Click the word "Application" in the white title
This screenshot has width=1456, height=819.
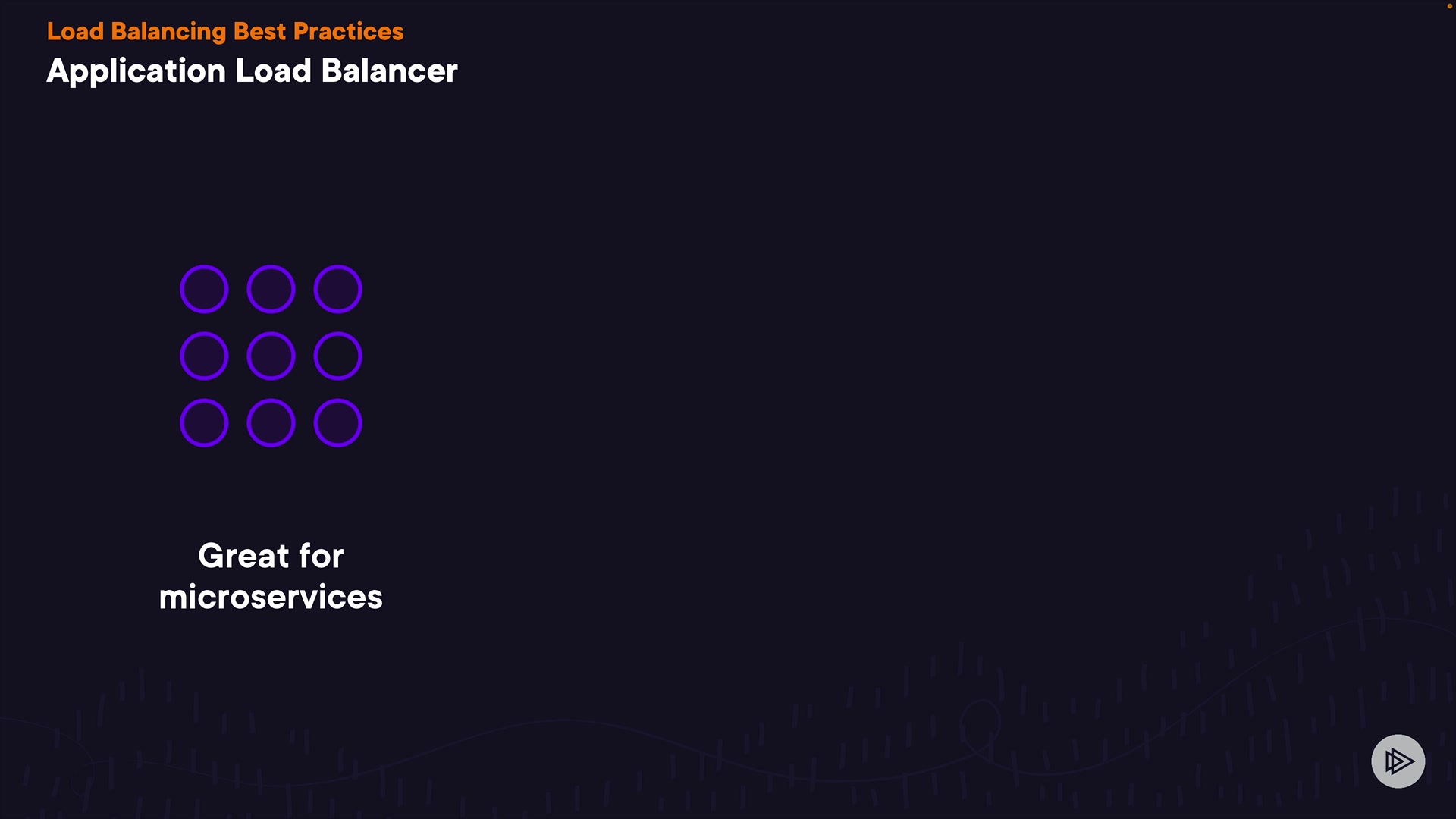tap(136, 71)
